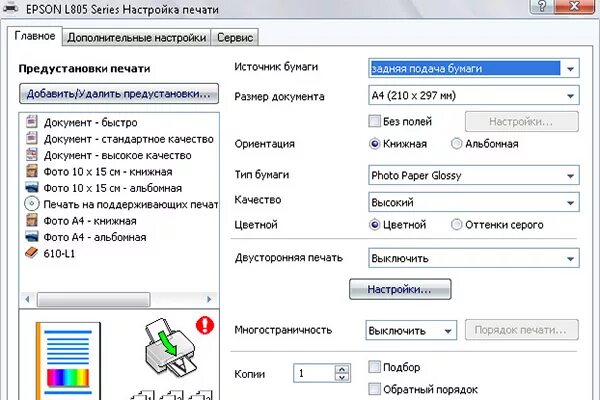The width and height of the screenshot is (600, 400).
Task: Click 'Добавить/Удалить предустановки...' button
Action: pos(119,93)
